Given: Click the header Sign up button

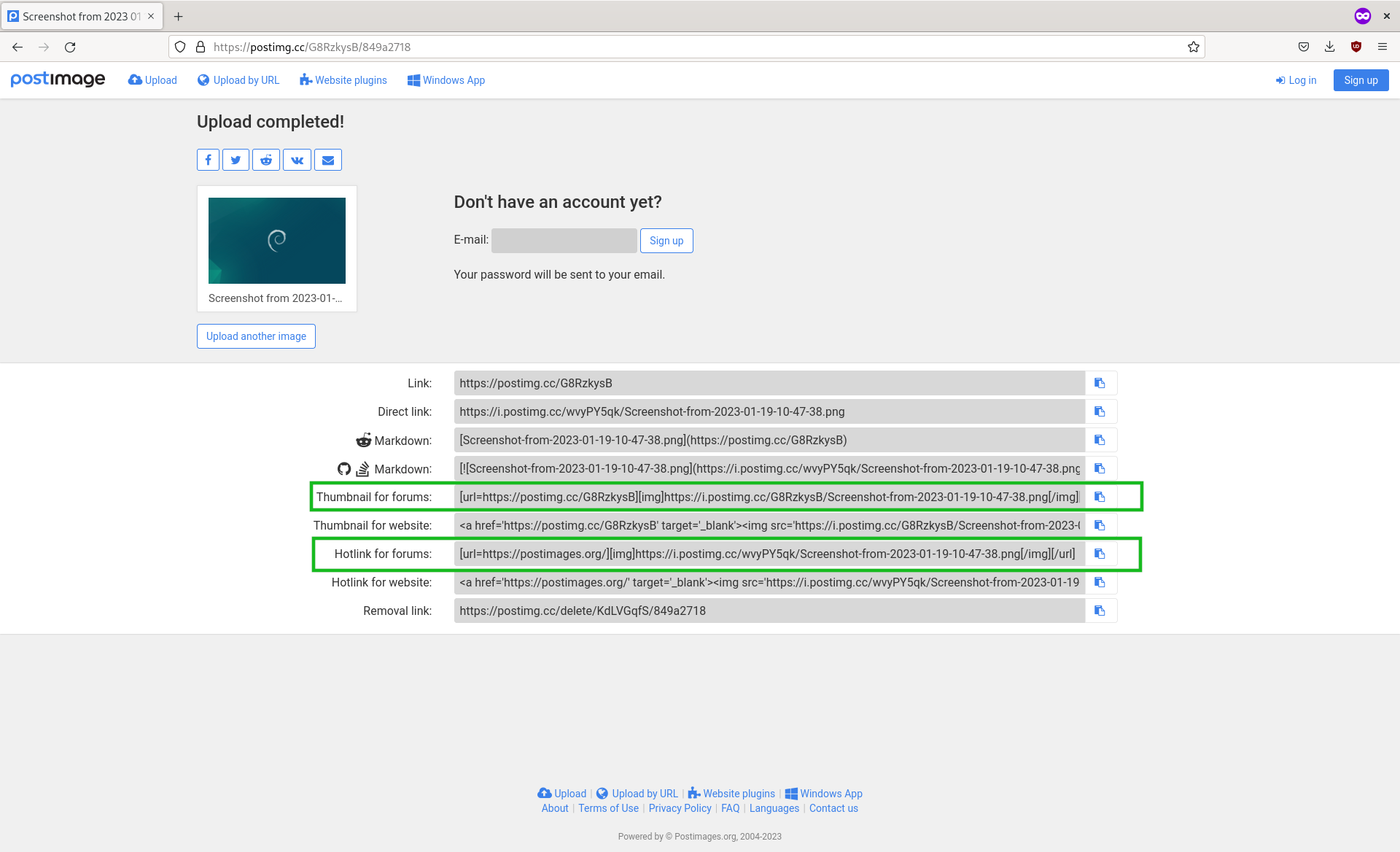Looking at the screenshot, I should point(1361,80).
